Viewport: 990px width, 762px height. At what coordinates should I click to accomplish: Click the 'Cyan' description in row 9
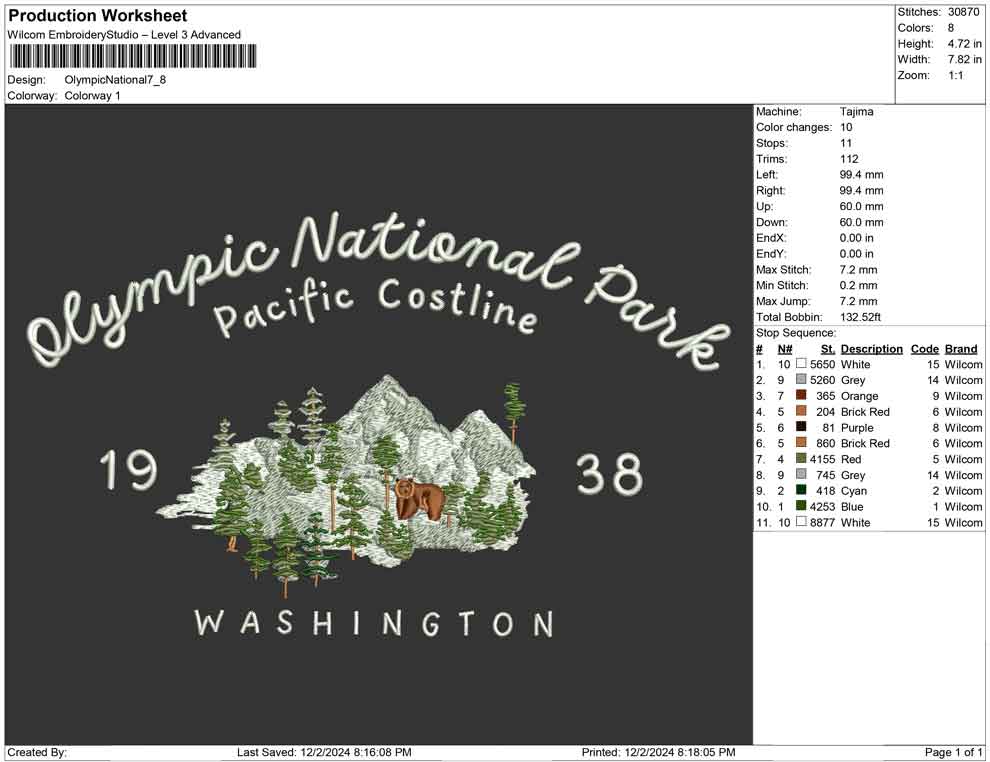click(x=854, y=491)
